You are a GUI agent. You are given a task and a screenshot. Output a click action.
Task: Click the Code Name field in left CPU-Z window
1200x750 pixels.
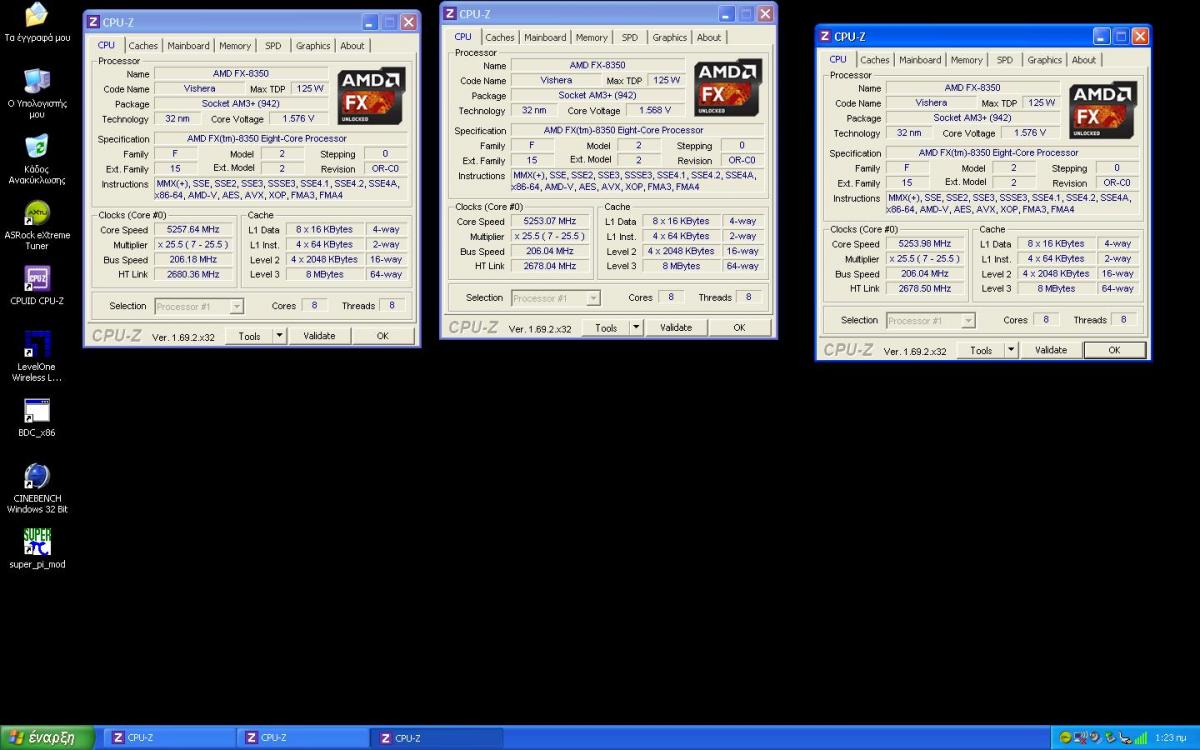[199, 89]
